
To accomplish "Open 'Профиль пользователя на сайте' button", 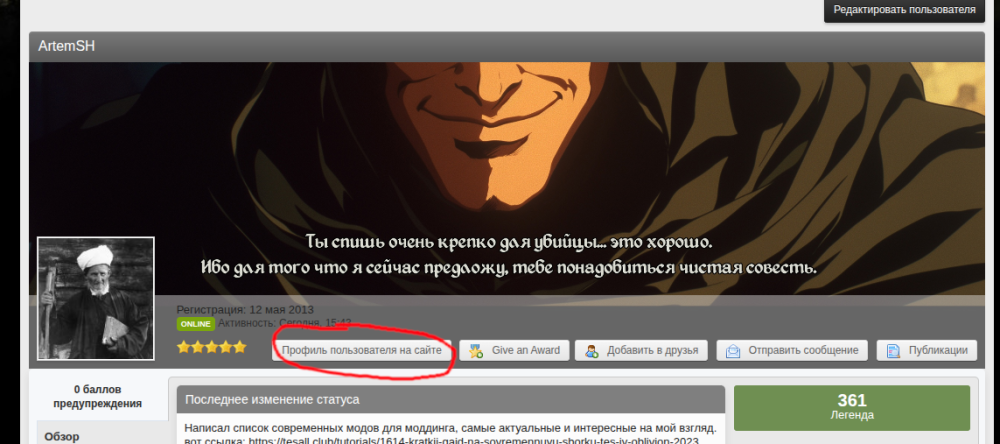I will click(x=362, y=350).
